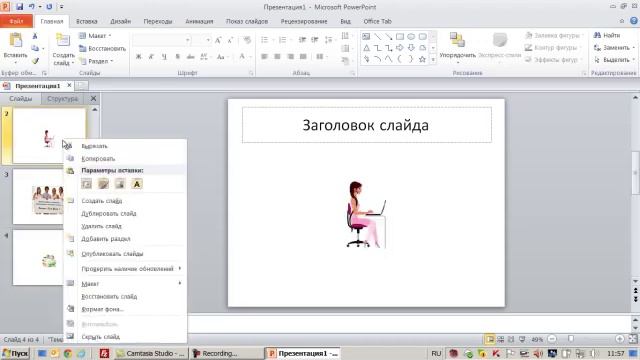
Task: Open the font size combo box
Action: pos(202,40)
